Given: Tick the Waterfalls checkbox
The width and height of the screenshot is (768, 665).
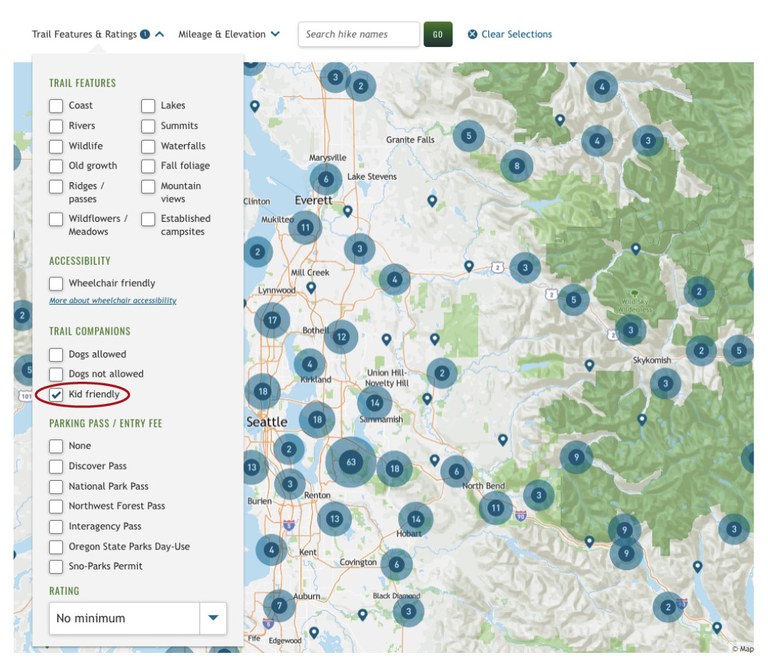Looking at the screenshot, I should point(148,146).
